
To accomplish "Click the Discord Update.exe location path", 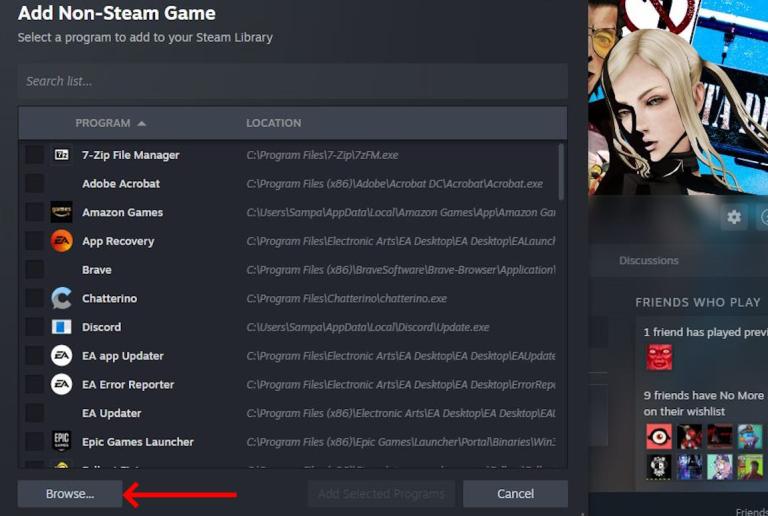I will [367, 327].
